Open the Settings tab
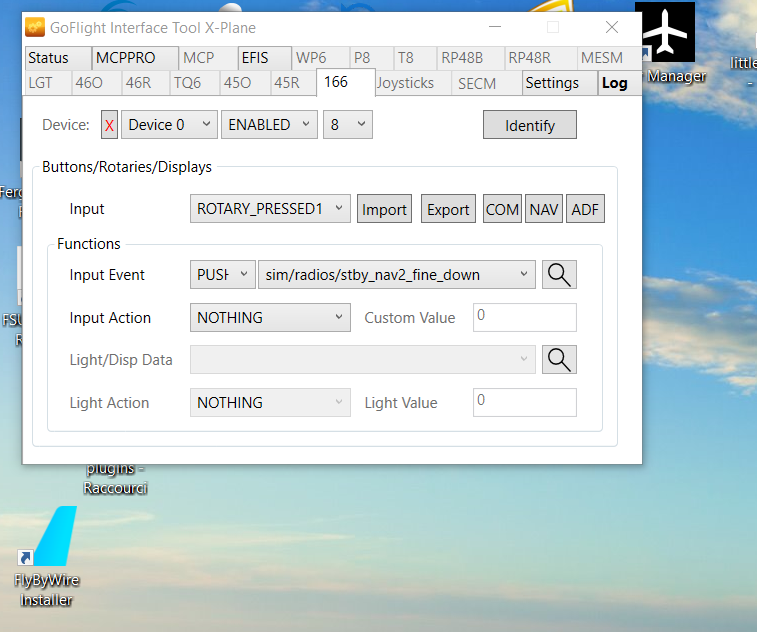Image resolution: width=757 pixels, height=632 pixels. (560, 83)
